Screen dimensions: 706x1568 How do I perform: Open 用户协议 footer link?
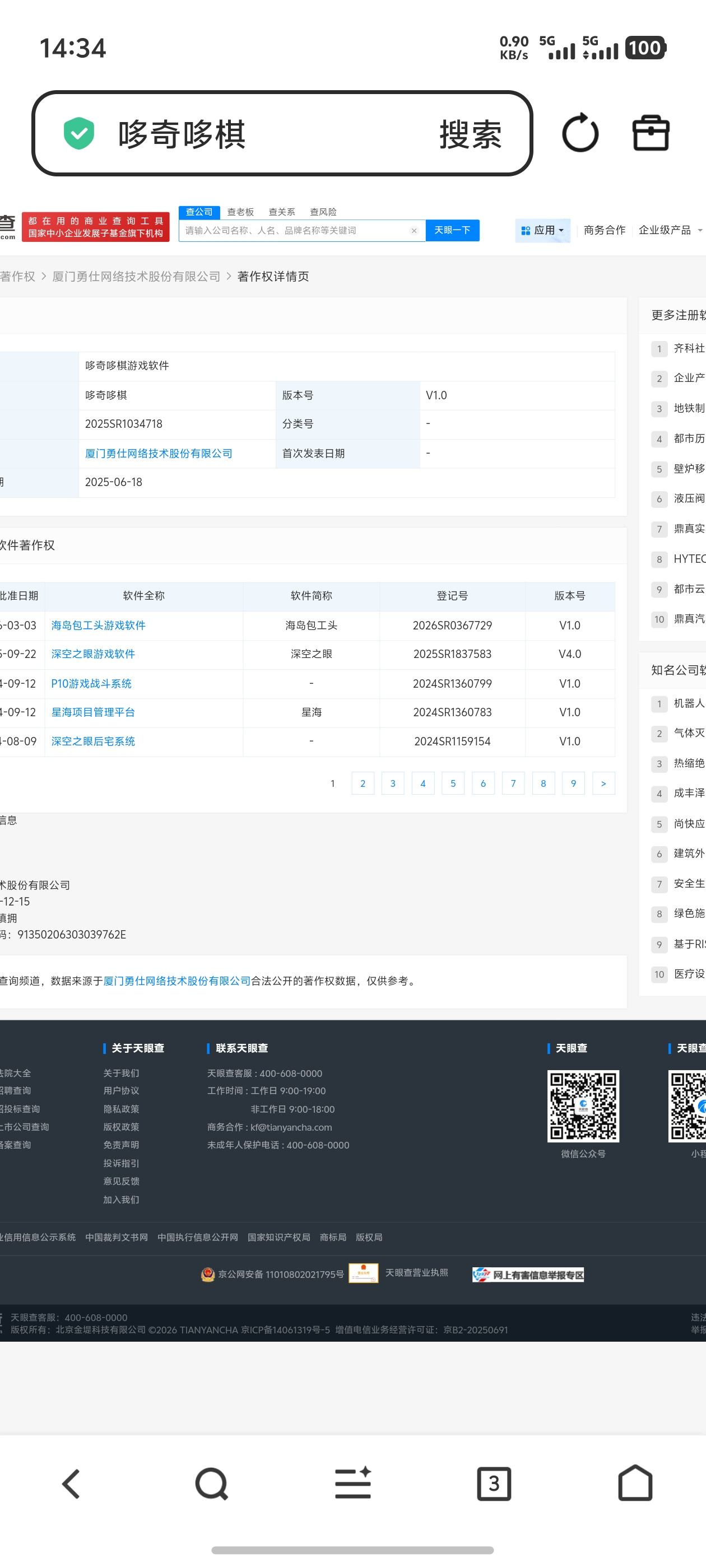pos(121,1091)
